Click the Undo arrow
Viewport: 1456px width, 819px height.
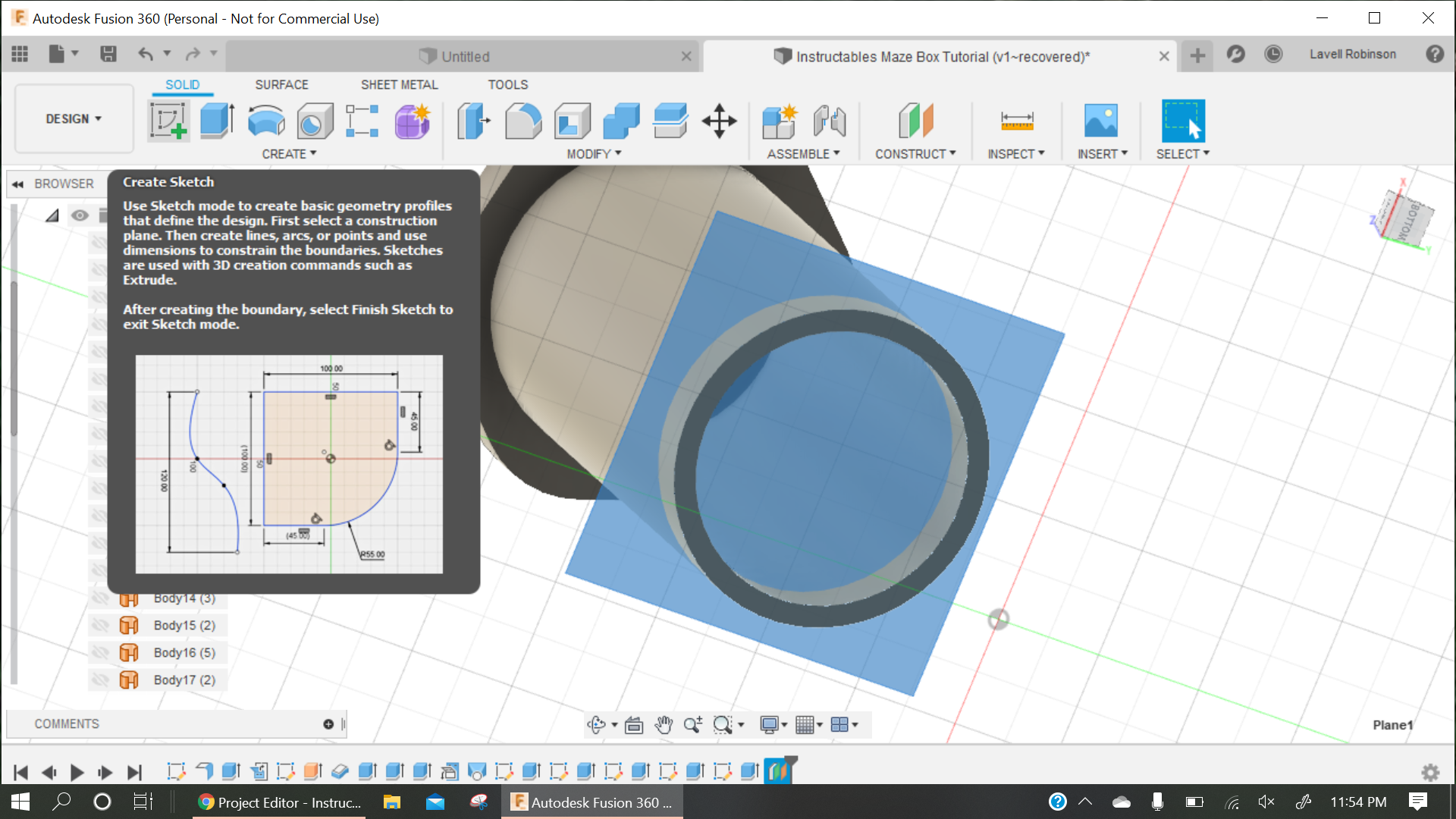146,54
